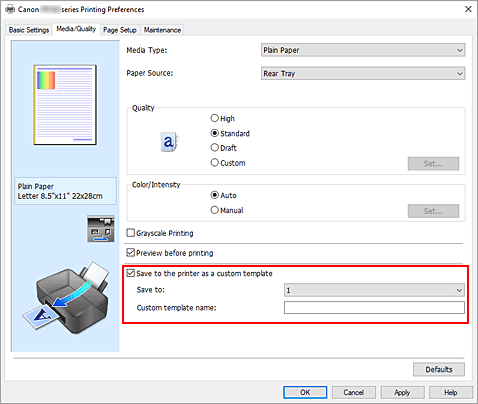Open the Paper Source dropdown

(x=363, y=73)
